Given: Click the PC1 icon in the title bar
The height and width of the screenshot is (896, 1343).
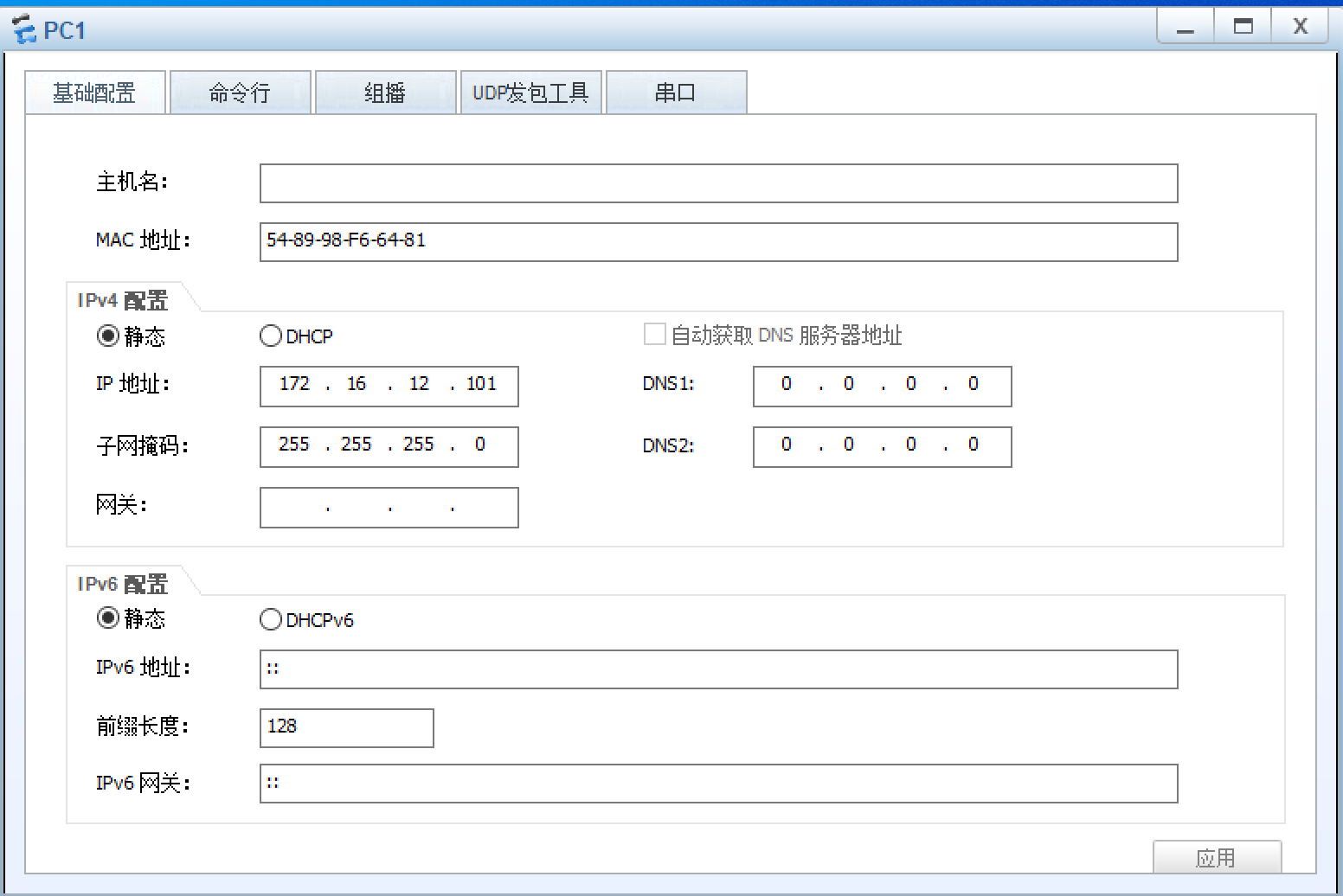Looking at the screenshot, I should point(24,30).
